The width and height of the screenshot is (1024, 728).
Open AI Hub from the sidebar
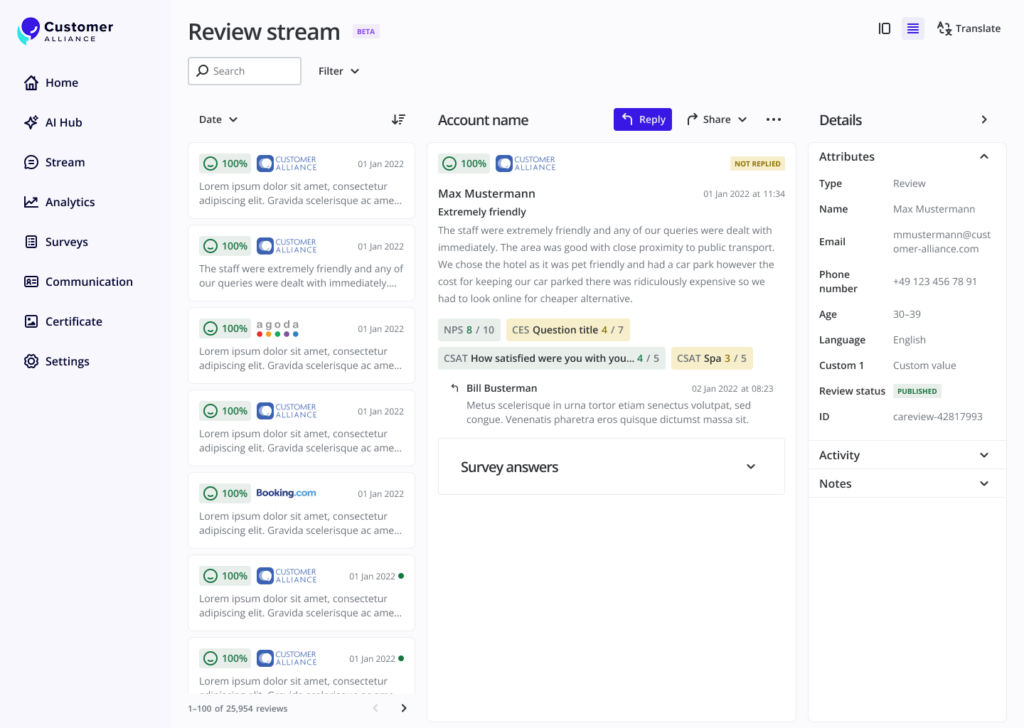[x=63, y=122]
